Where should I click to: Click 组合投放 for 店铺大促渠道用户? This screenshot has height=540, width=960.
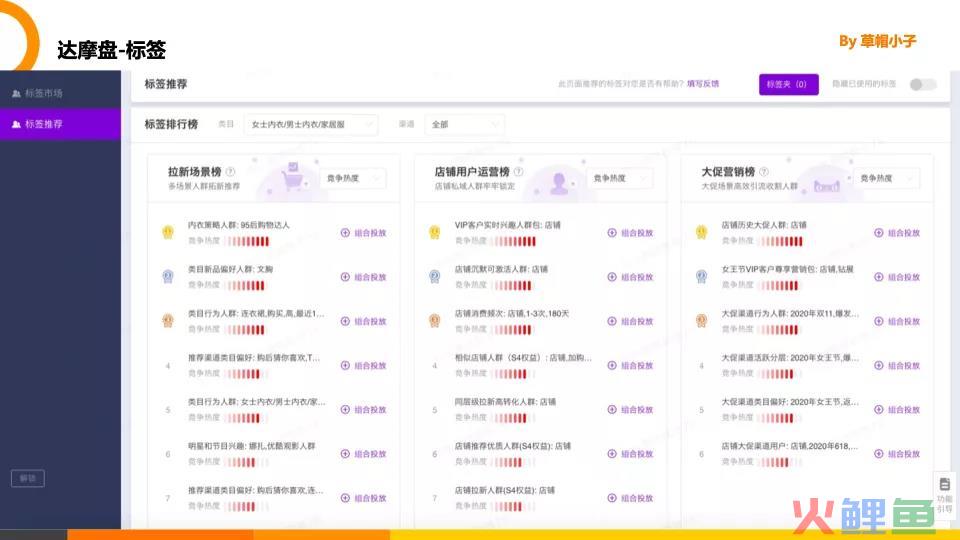898,454
